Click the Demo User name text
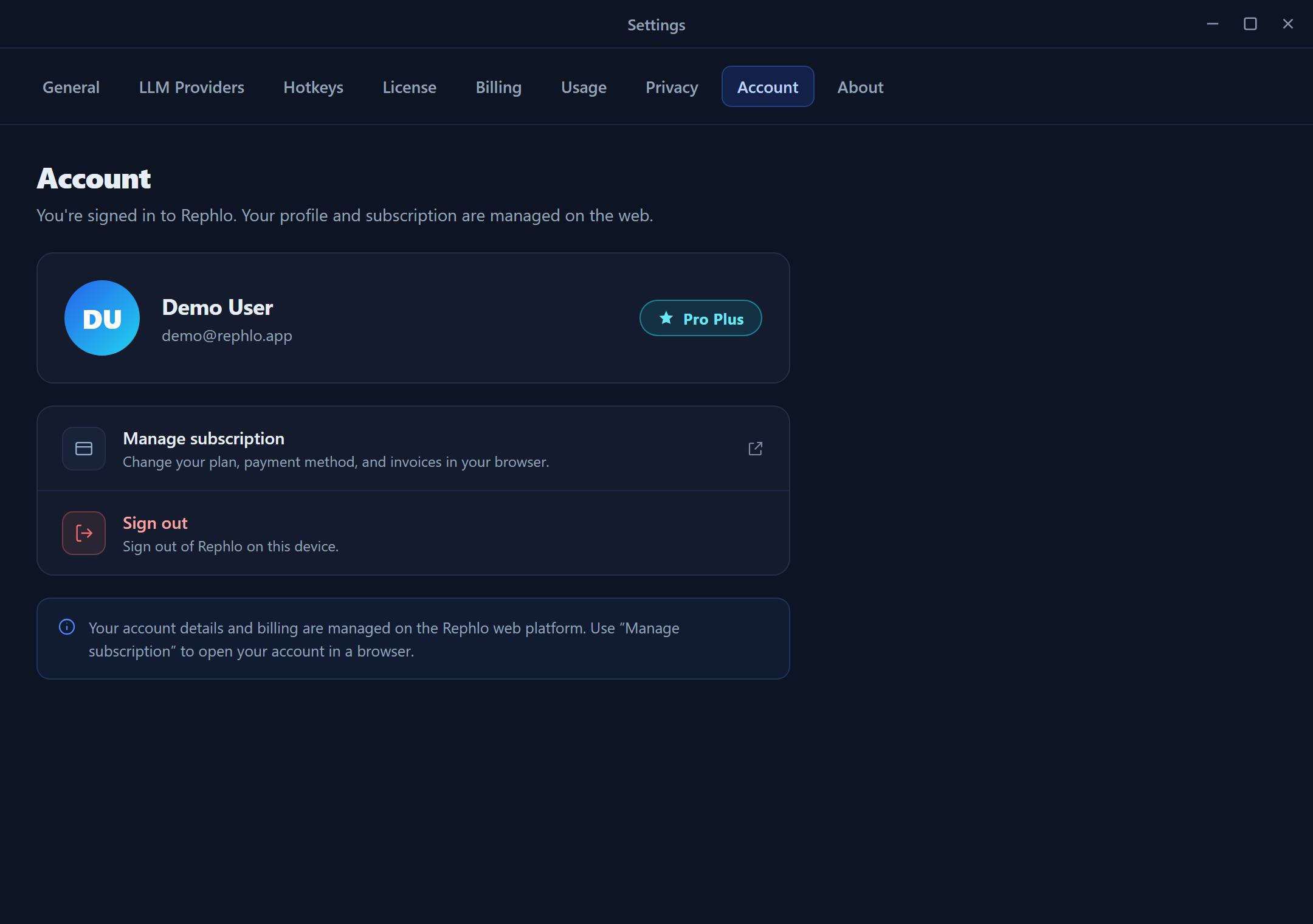The image size is (1313, 924). [218, 308]
